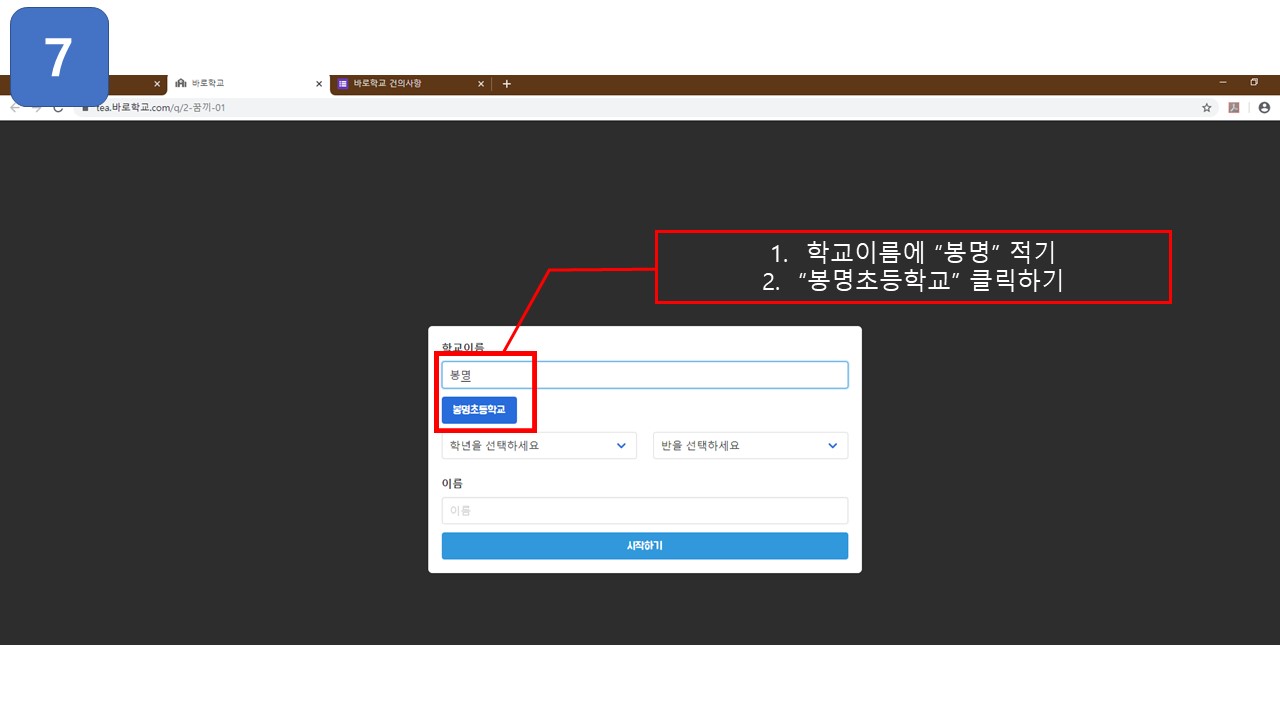Open a new browser tab
The image size is (1280, 720).
(507, 84)
